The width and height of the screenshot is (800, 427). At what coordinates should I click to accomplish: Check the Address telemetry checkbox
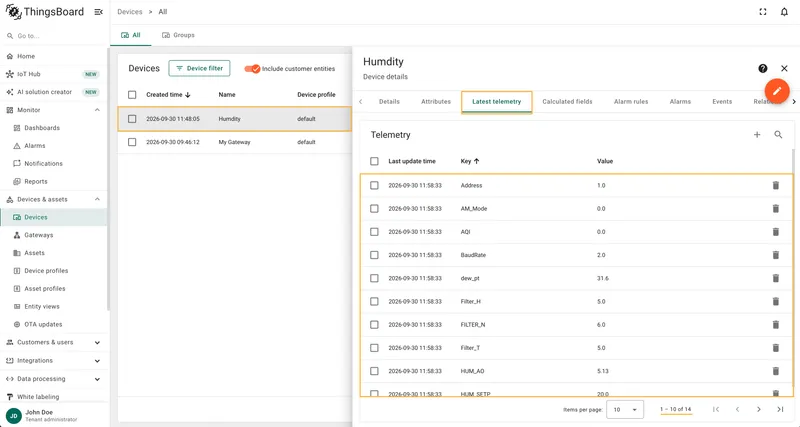pos(374,185)
